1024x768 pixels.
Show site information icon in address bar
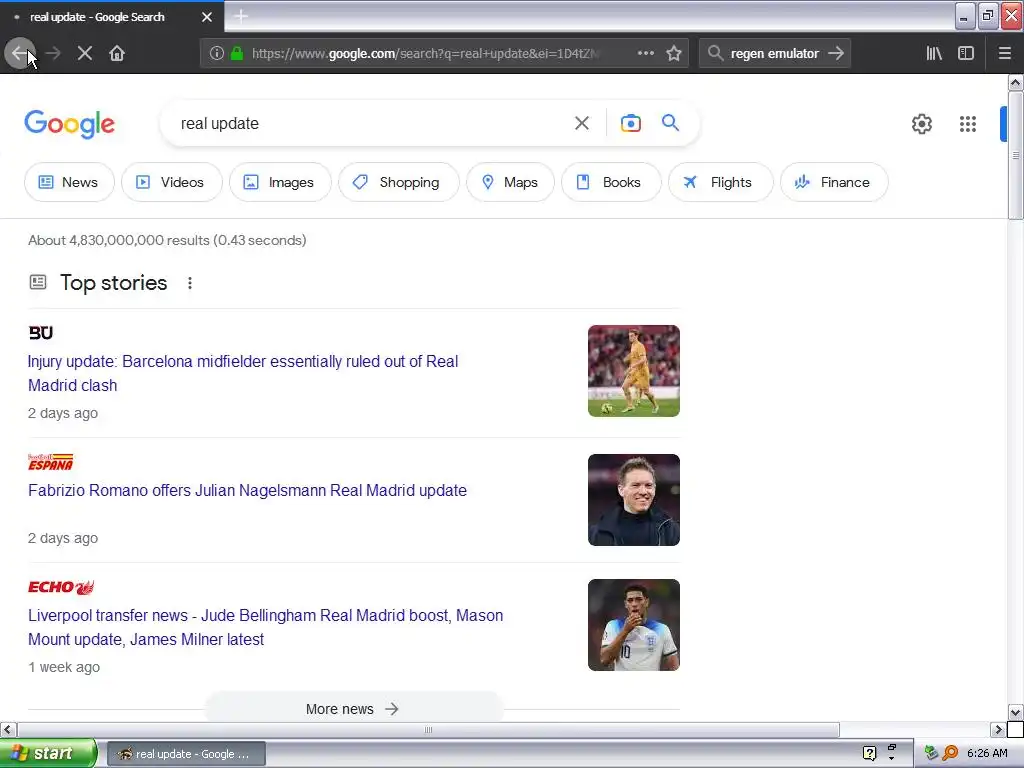pyautogui.click(x=217, y=53)
